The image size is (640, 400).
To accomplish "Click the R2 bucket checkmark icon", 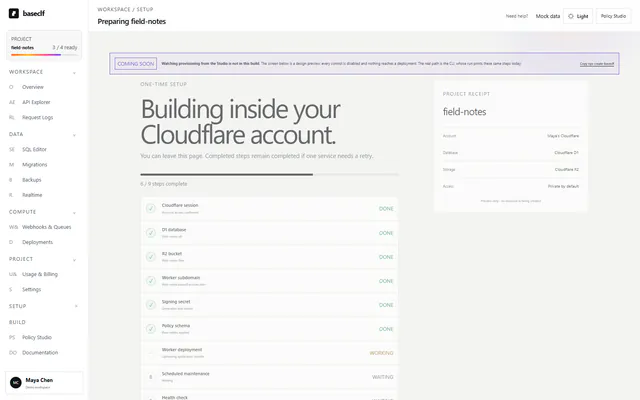I will coord(151,257).
